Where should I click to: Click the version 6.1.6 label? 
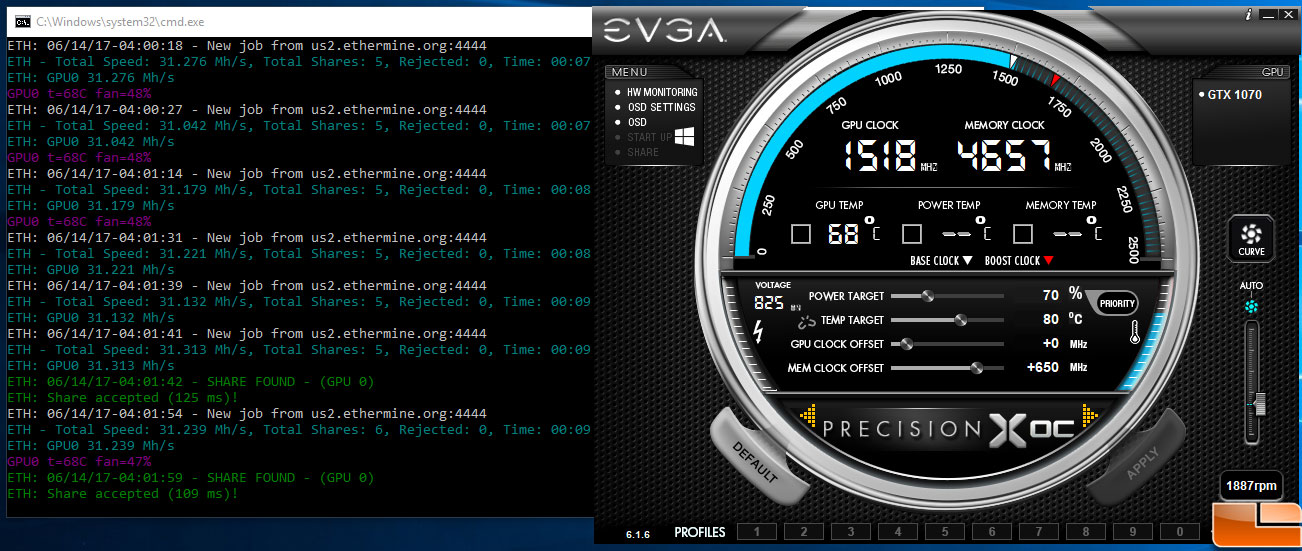point(638,534)
